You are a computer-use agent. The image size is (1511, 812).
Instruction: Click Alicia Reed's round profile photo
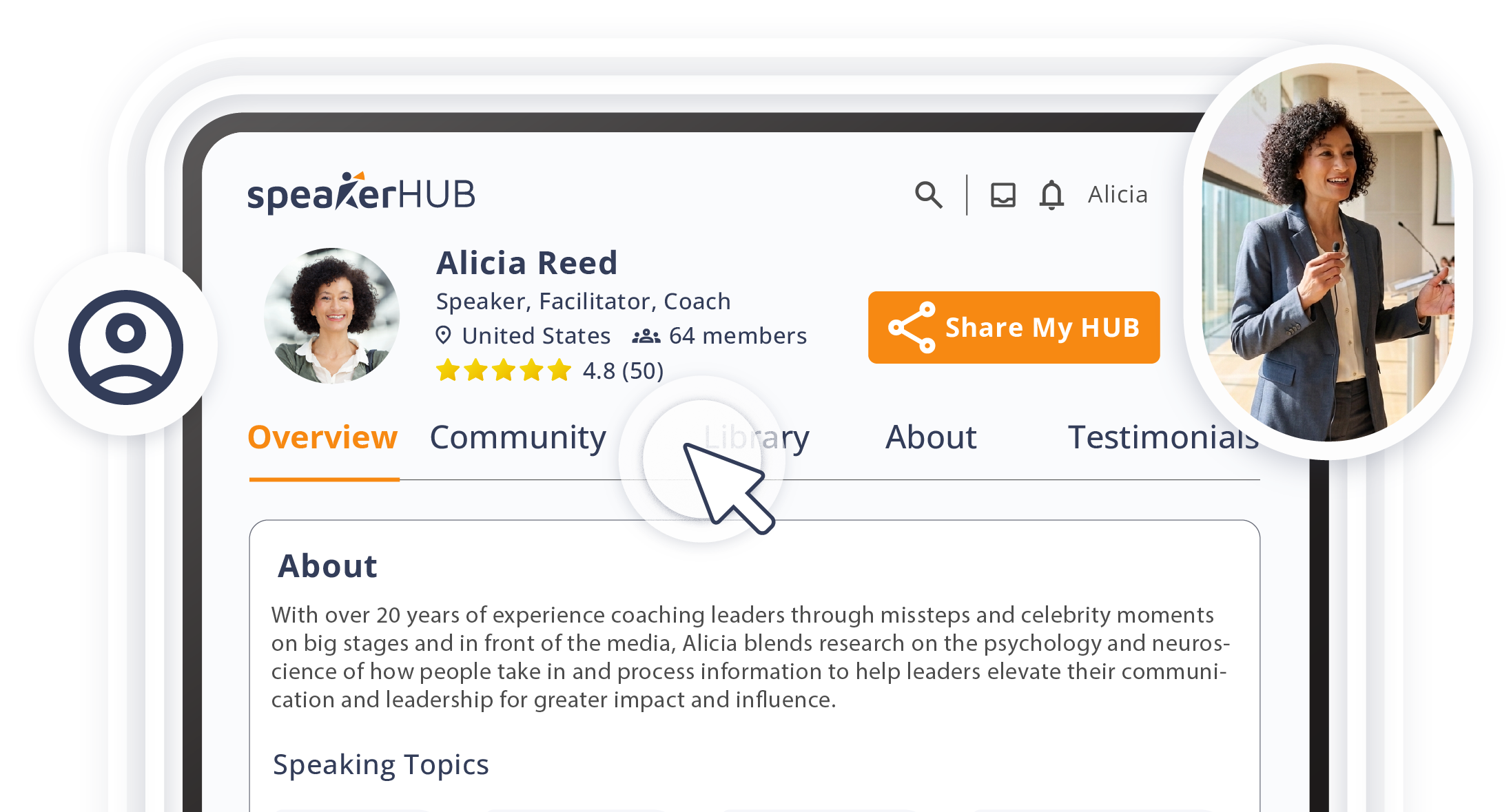[331, 315]
